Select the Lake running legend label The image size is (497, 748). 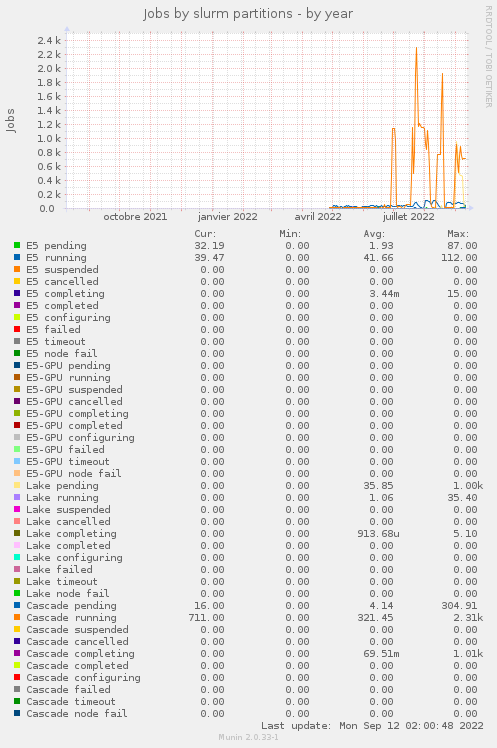62,498
